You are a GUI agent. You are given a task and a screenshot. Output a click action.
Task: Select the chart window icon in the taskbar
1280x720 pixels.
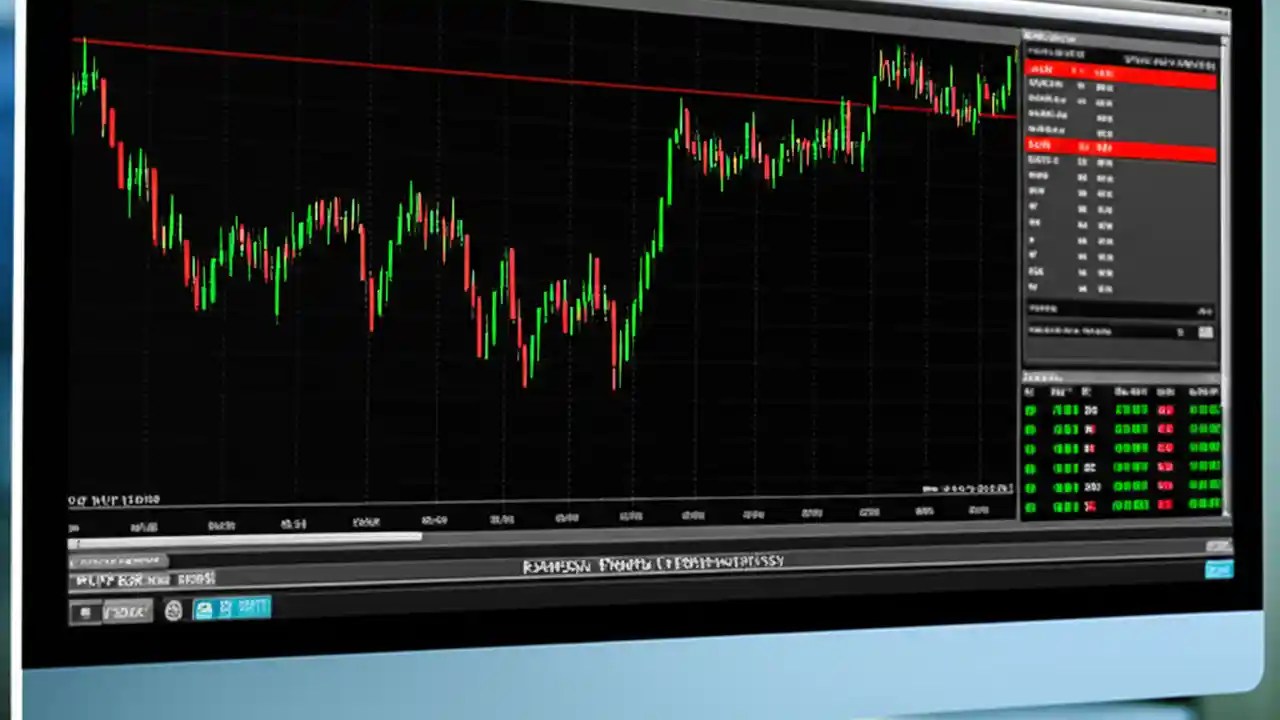204,610
